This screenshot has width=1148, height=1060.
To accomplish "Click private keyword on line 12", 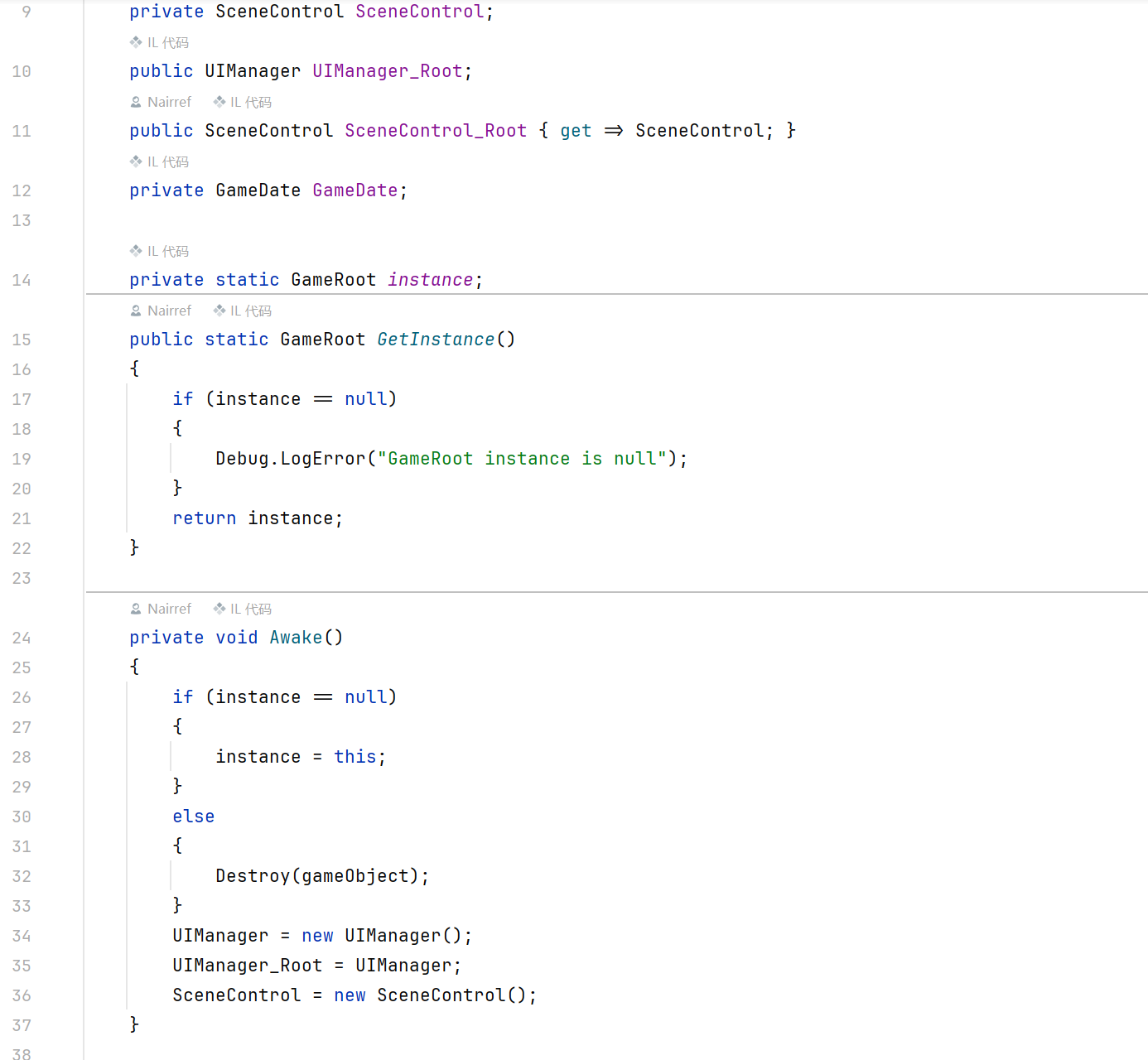I will click(x=166, y=190).
